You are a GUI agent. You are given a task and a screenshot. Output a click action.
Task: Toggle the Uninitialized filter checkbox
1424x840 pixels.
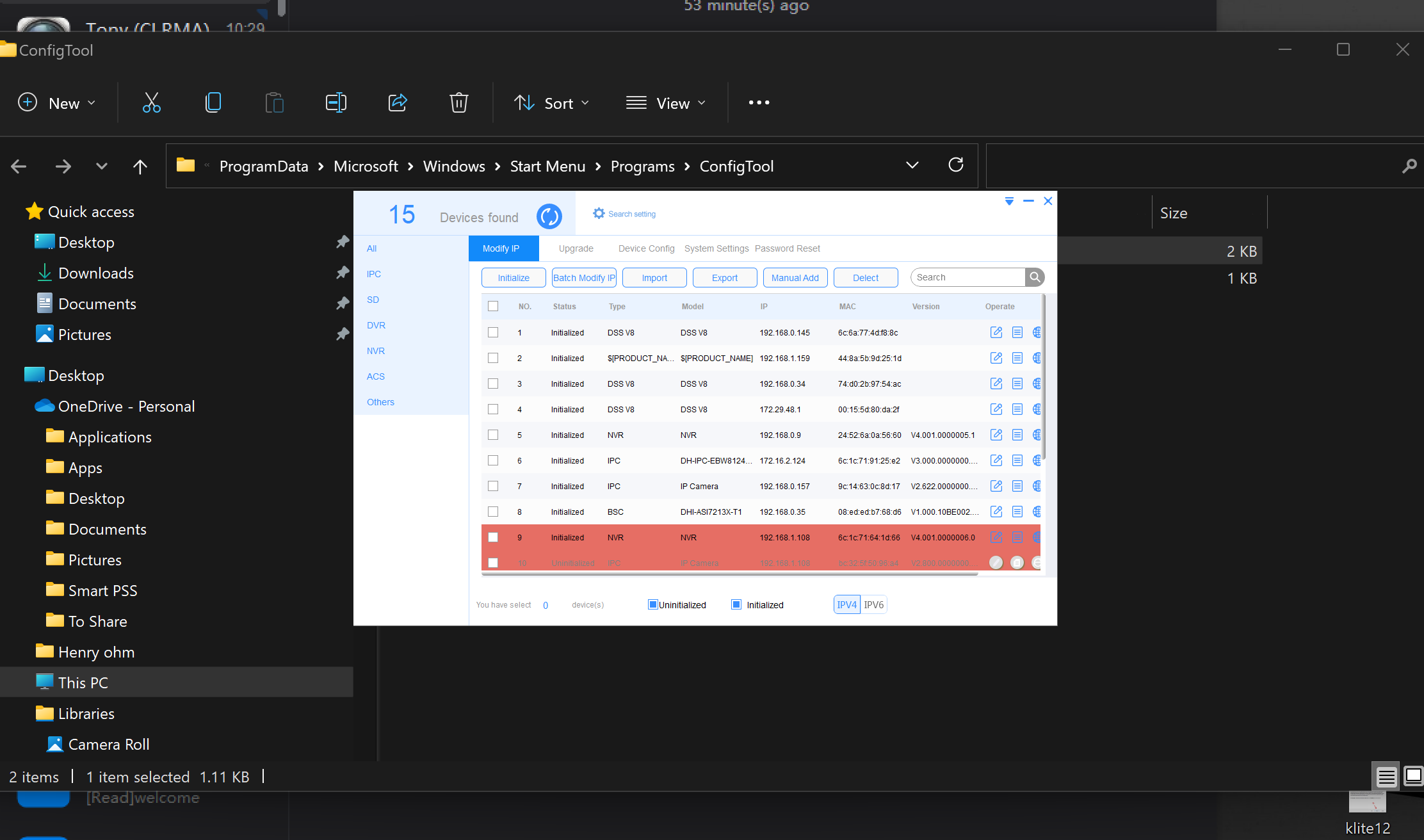(x=652, y=604)
